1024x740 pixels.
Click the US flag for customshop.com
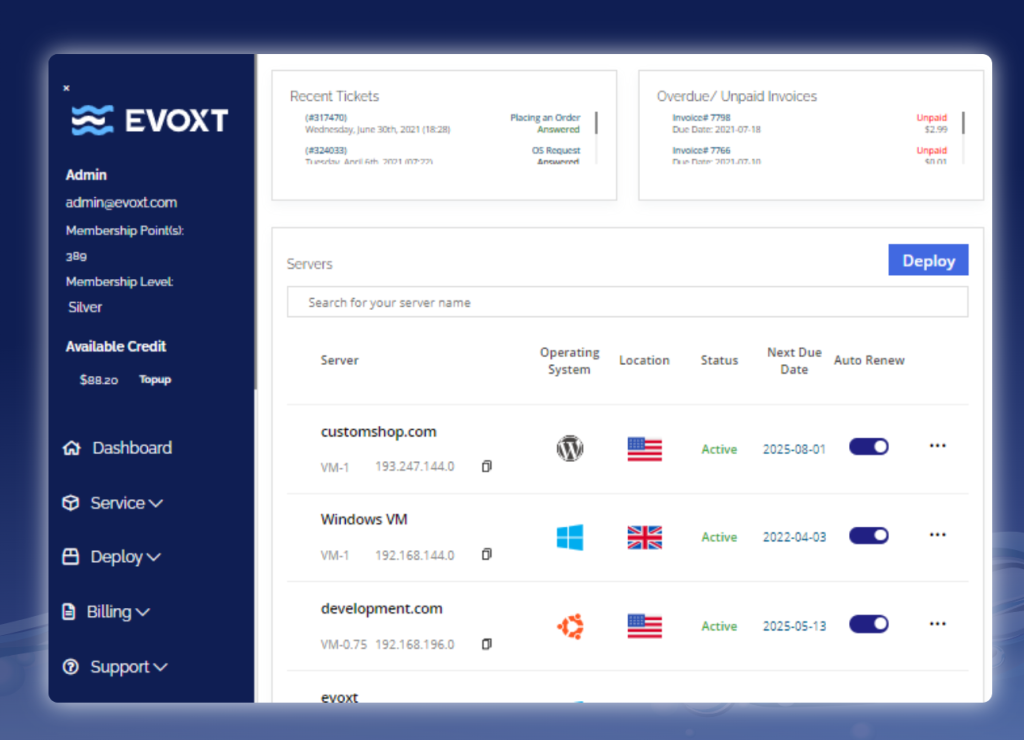645,449
